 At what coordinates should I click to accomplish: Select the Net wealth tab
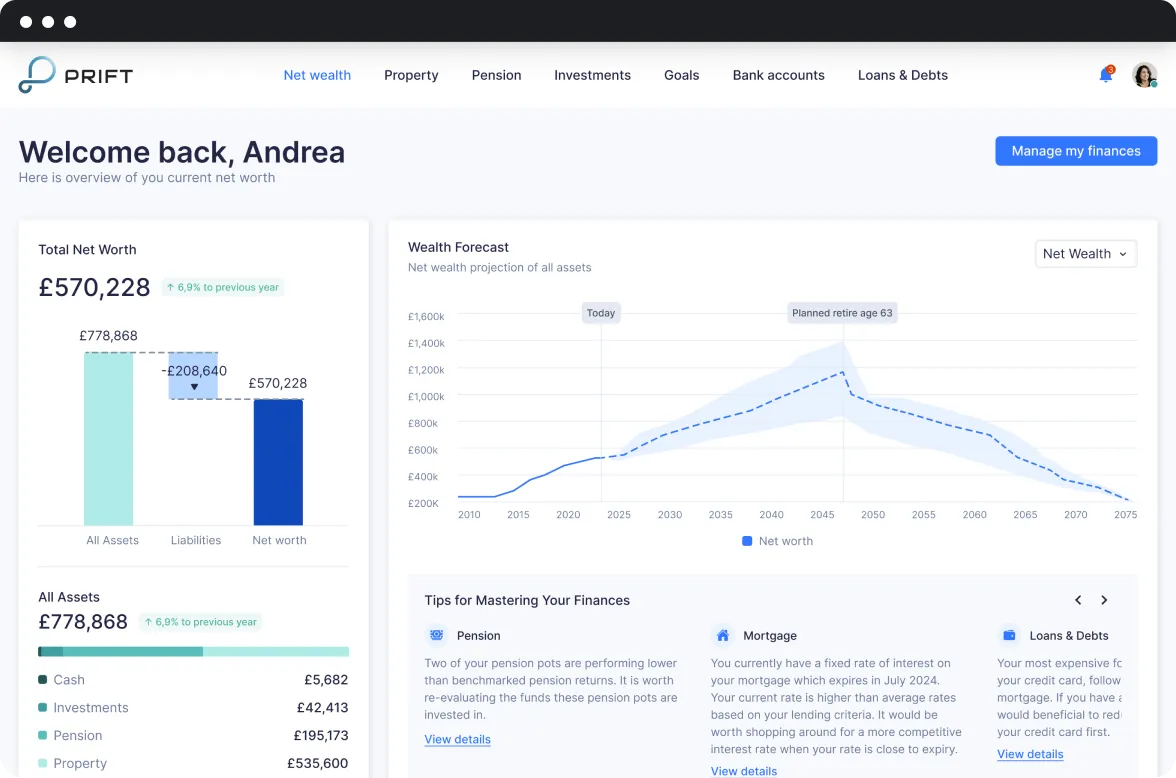click(317, 75)
